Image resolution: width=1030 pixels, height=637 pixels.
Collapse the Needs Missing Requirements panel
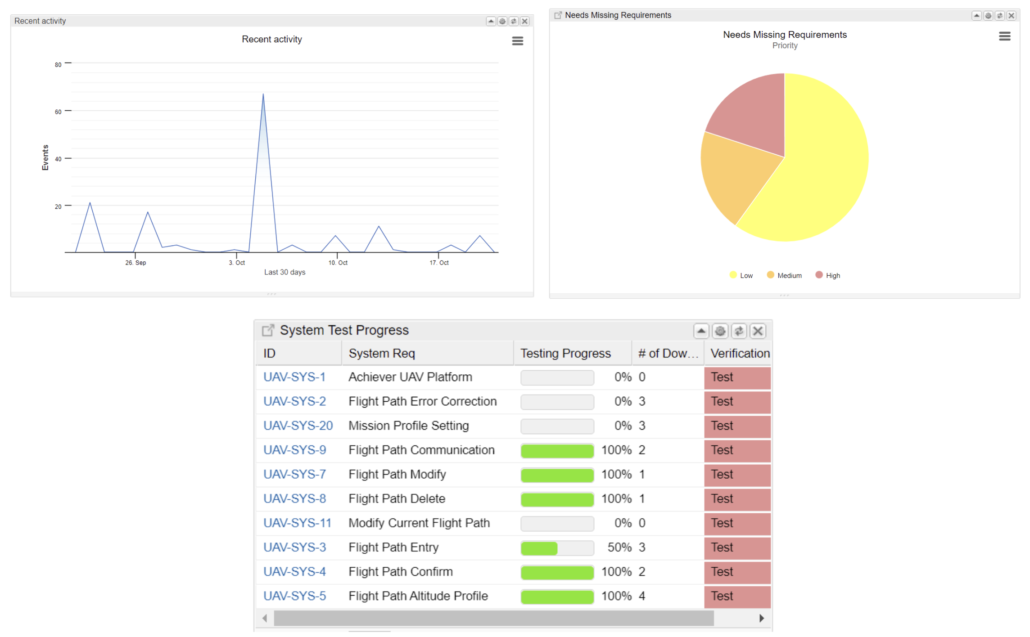tap(976, 16)
